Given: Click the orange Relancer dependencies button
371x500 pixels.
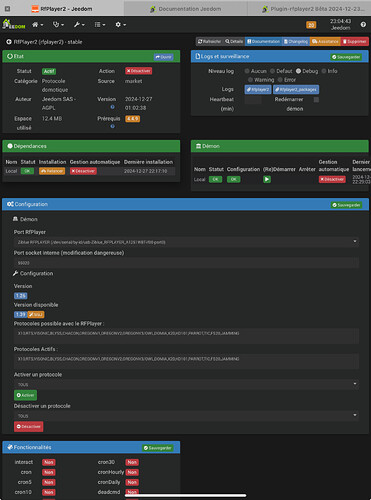Looking at the screenshot, I should click(x=52, y=171).
